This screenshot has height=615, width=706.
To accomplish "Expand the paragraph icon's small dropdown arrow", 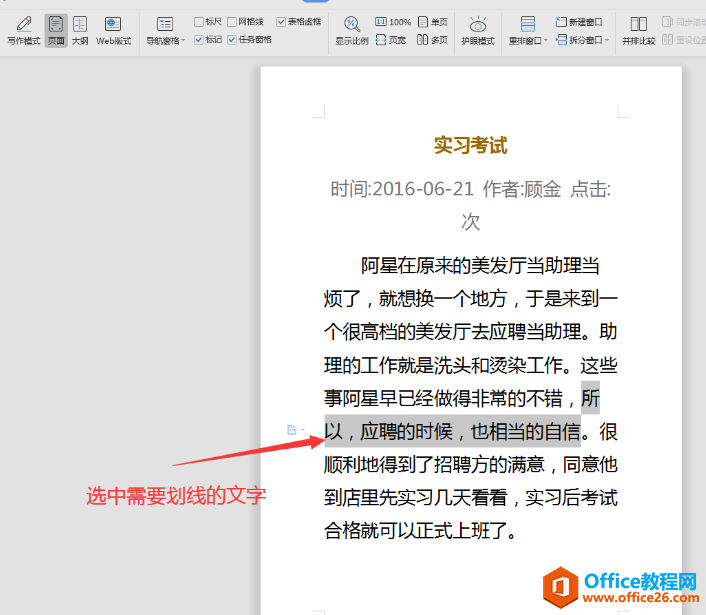I will click(303, 430).
